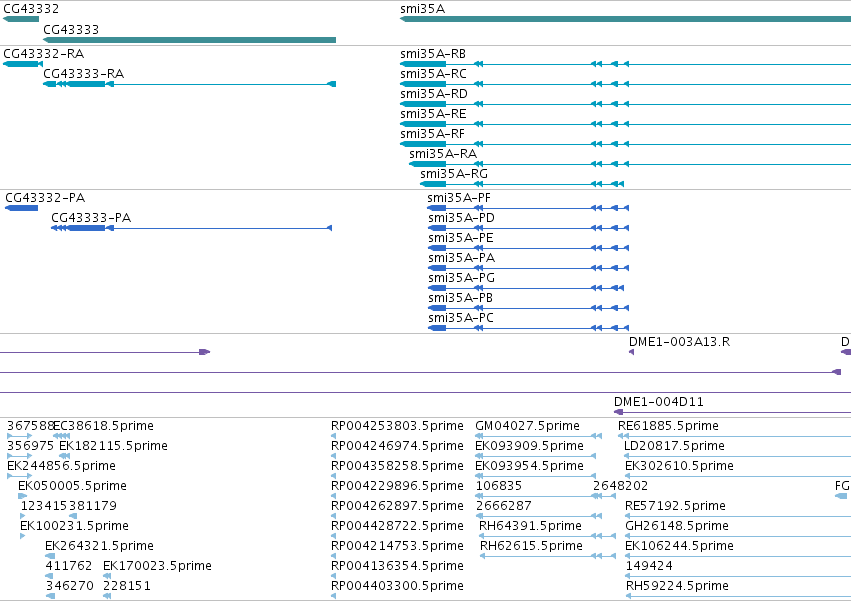Select EST EK302610.5prime
The height and width of the screenshot is (601, 851).
tap(679, 466)
